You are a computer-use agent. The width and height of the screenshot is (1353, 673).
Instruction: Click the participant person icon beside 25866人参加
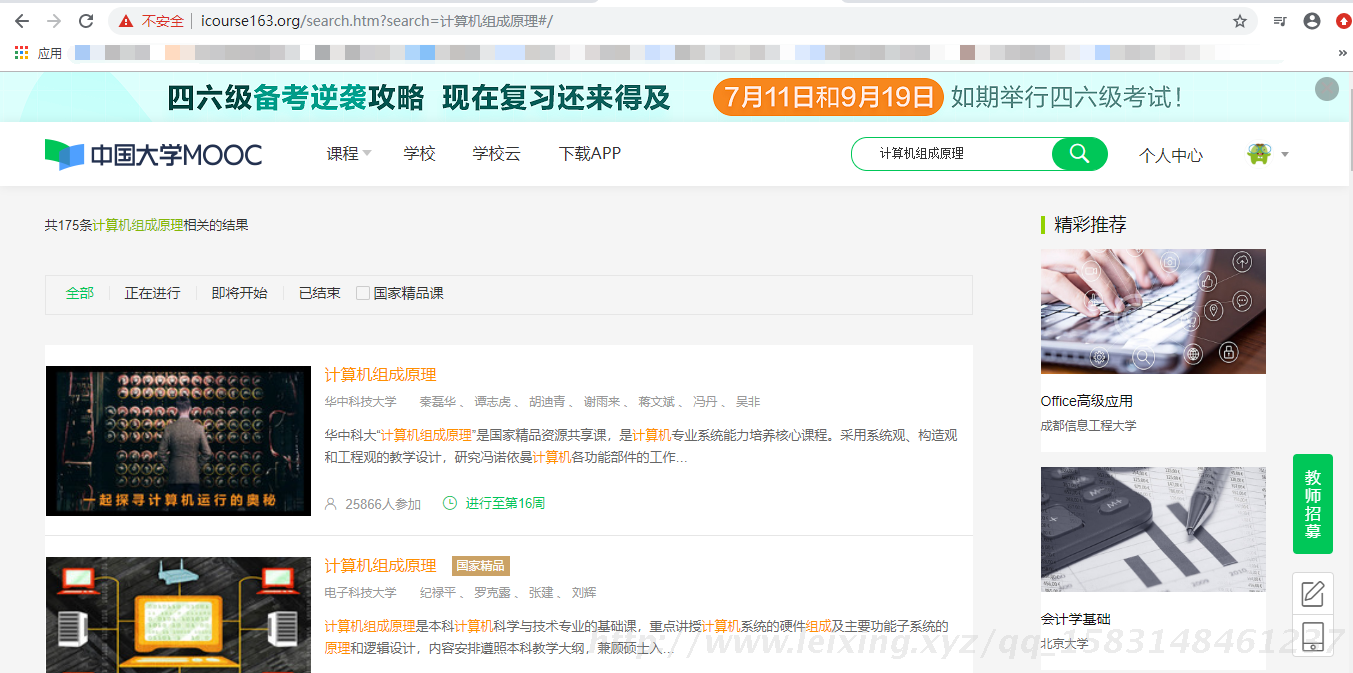coord(331,504)
